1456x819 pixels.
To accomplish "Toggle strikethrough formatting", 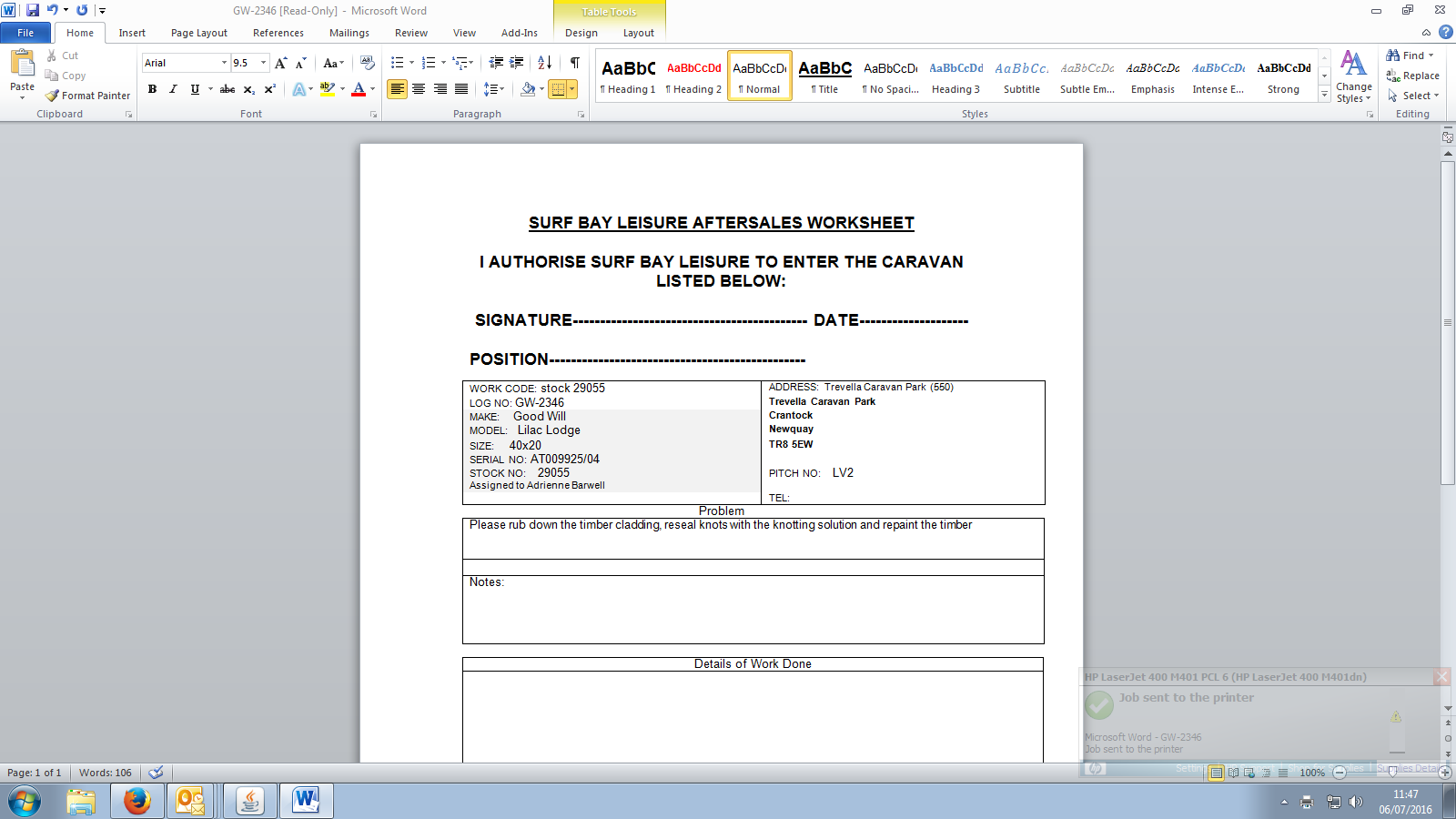I will point(227,89).
